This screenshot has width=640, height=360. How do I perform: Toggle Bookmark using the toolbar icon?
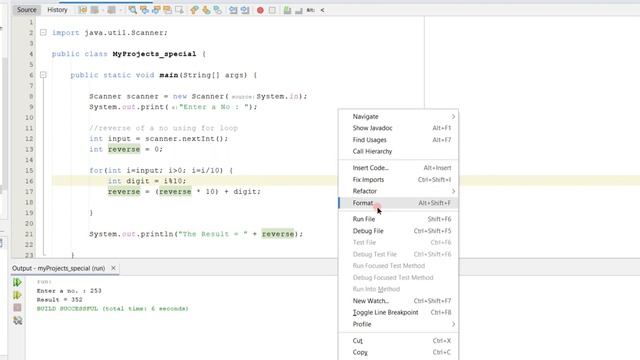click(x=218, y=10)
